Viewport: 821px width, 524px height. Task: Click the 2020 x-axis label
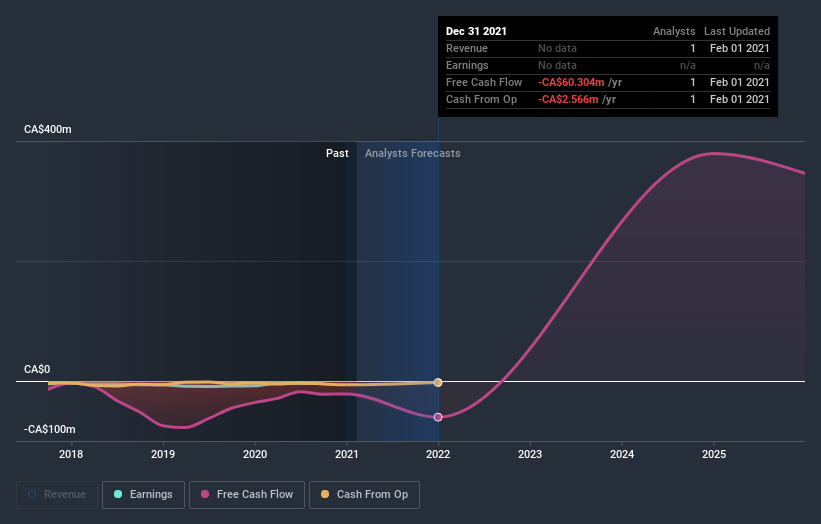pyautogui.click(x=255, y=454)
